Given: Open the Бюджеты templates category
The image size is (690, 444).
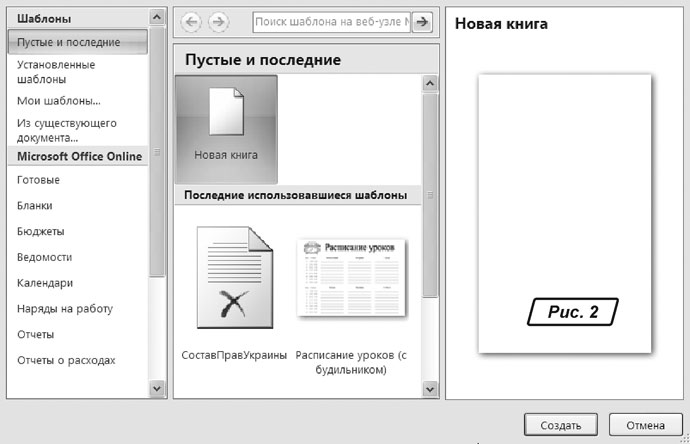Looking at the screenshot, I should pyautogui.click(x=41, y=231).
